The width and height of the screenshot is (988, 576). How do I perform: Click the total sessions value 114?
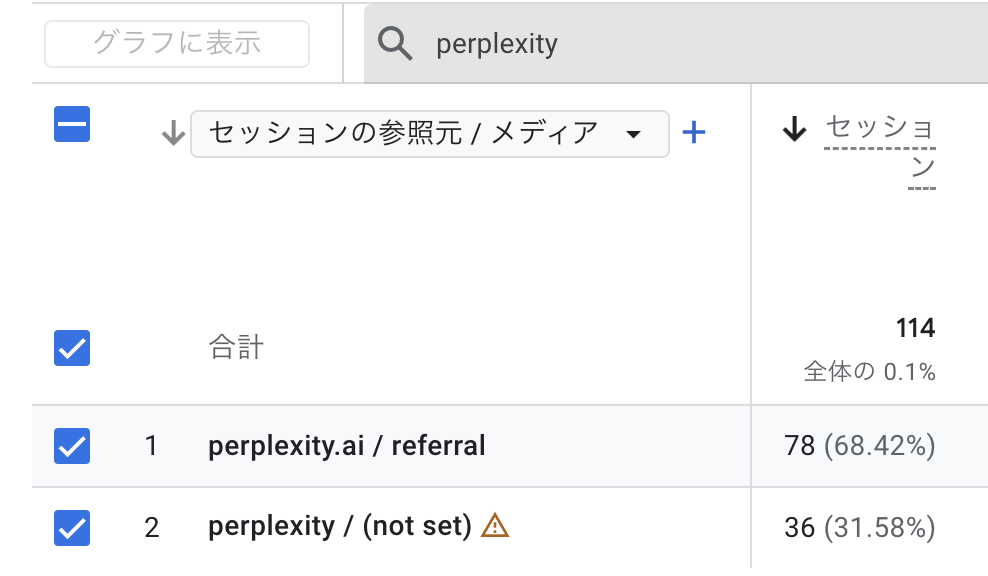coord(915,328)
